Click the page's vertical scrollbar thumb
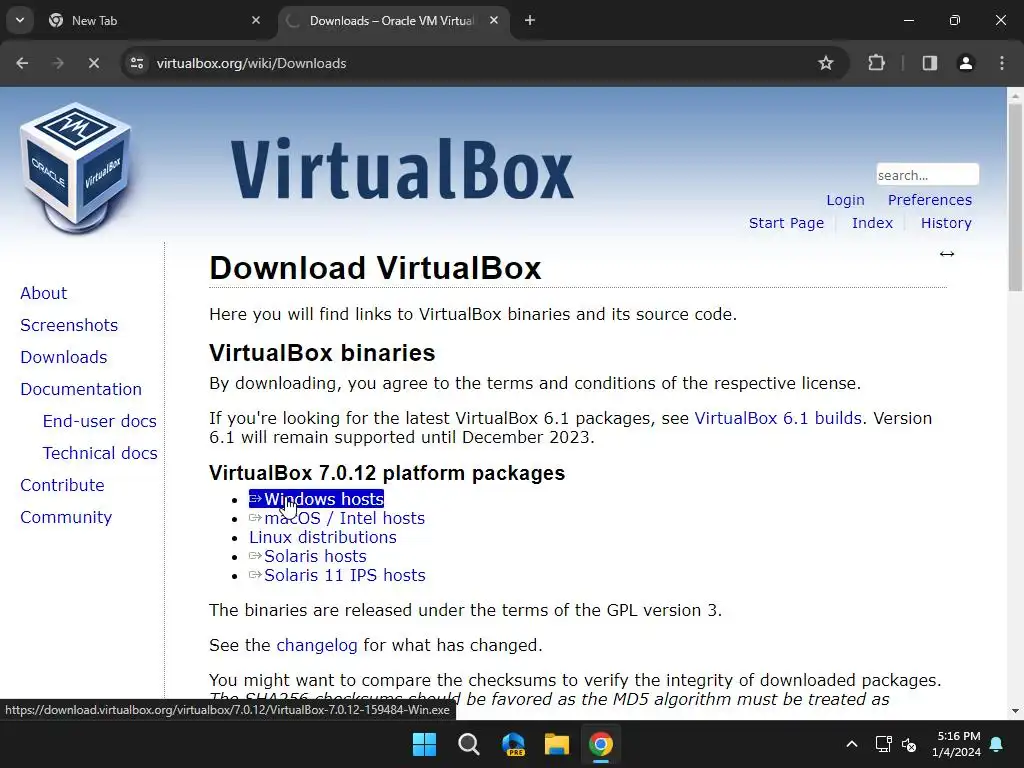The width and height of the screenshot is (1024, 768). tap(1015, 197)
